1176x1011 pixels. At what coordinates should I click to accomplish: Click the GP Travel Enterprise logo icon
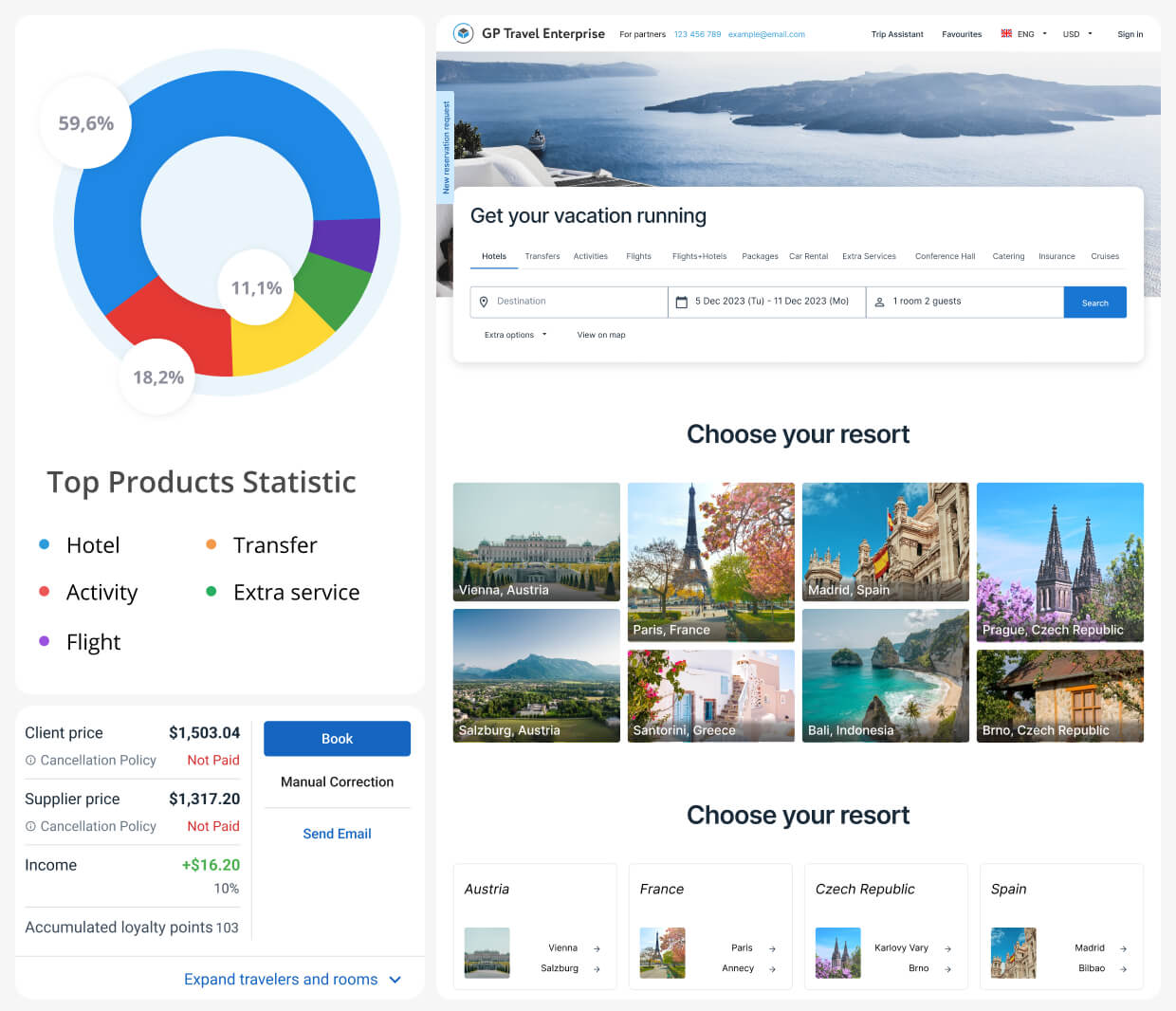coord(463,33)
